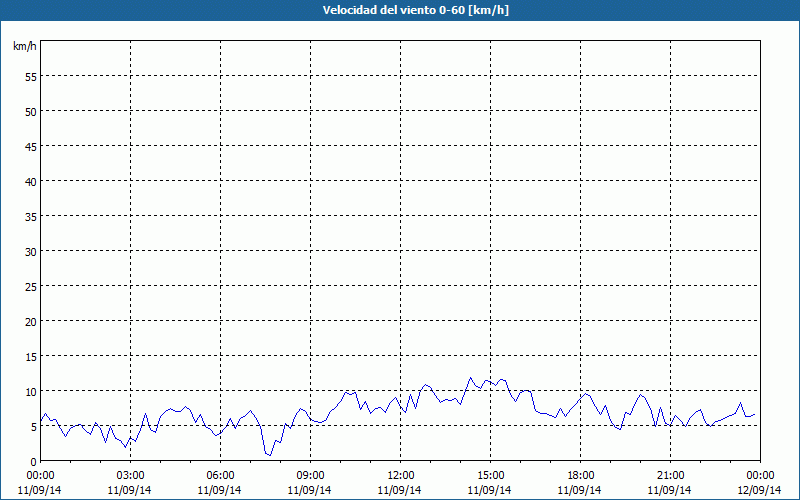The height and width of the screenshot is (500, 800).
Task: Click the chart title 'Velocidad del viento 0-60 [km/h]'
Action: 415,10
